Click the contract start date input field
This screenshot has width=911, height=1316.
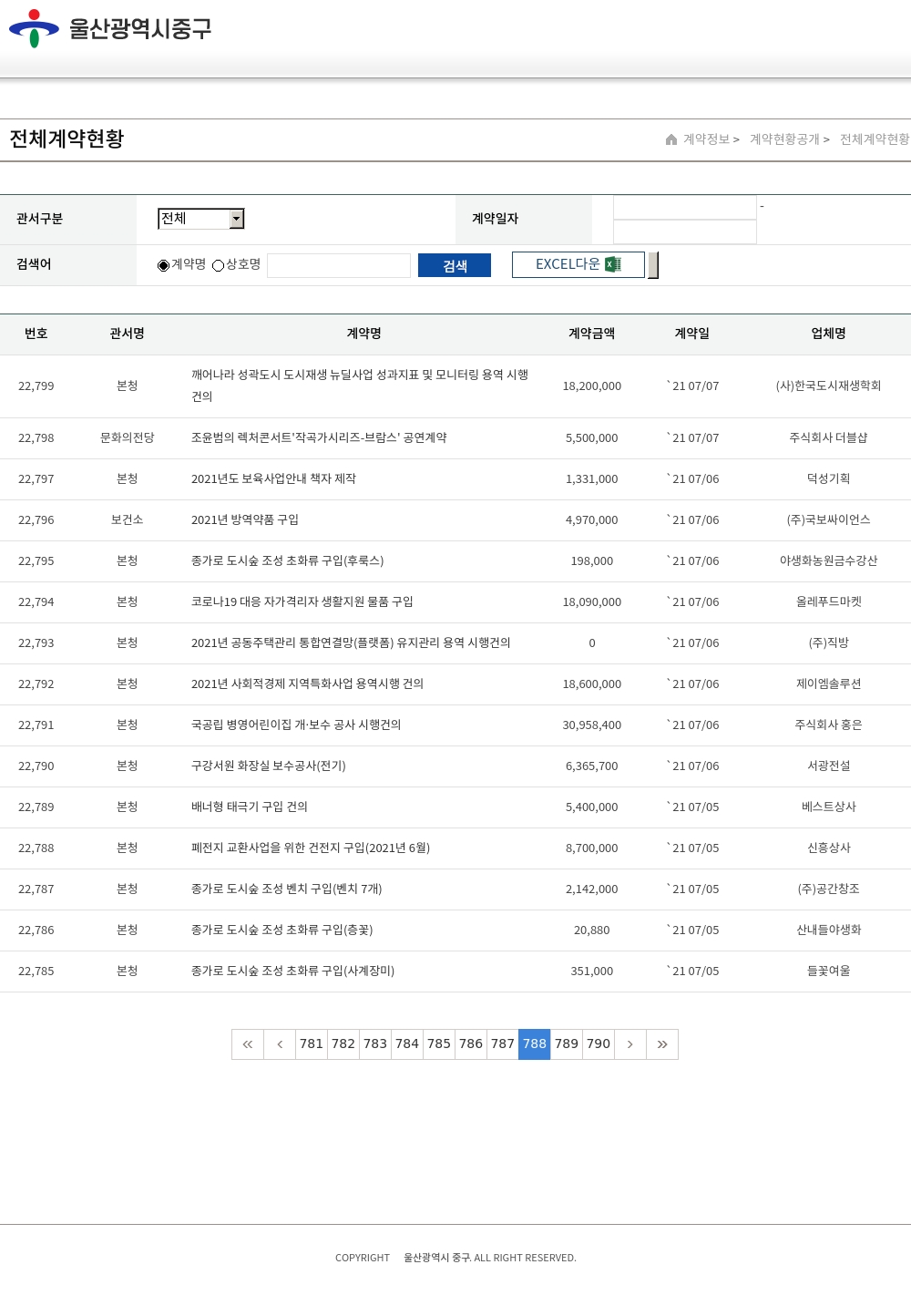tap(685, 208)
